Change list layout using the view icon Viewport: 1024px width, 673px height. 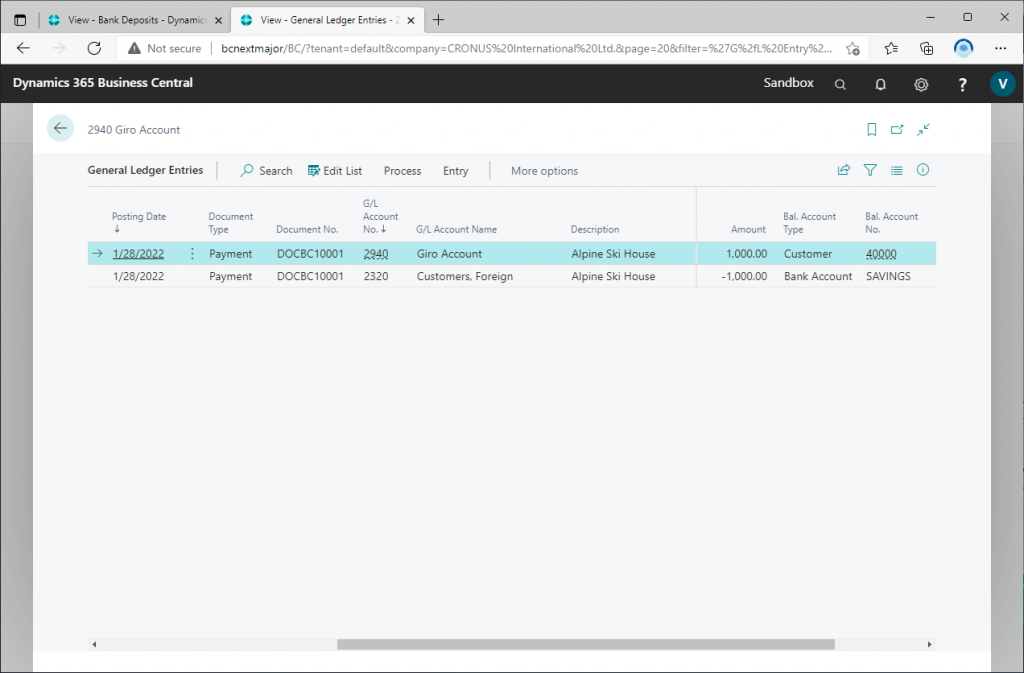pyautogui.click(x=897, y=170)
